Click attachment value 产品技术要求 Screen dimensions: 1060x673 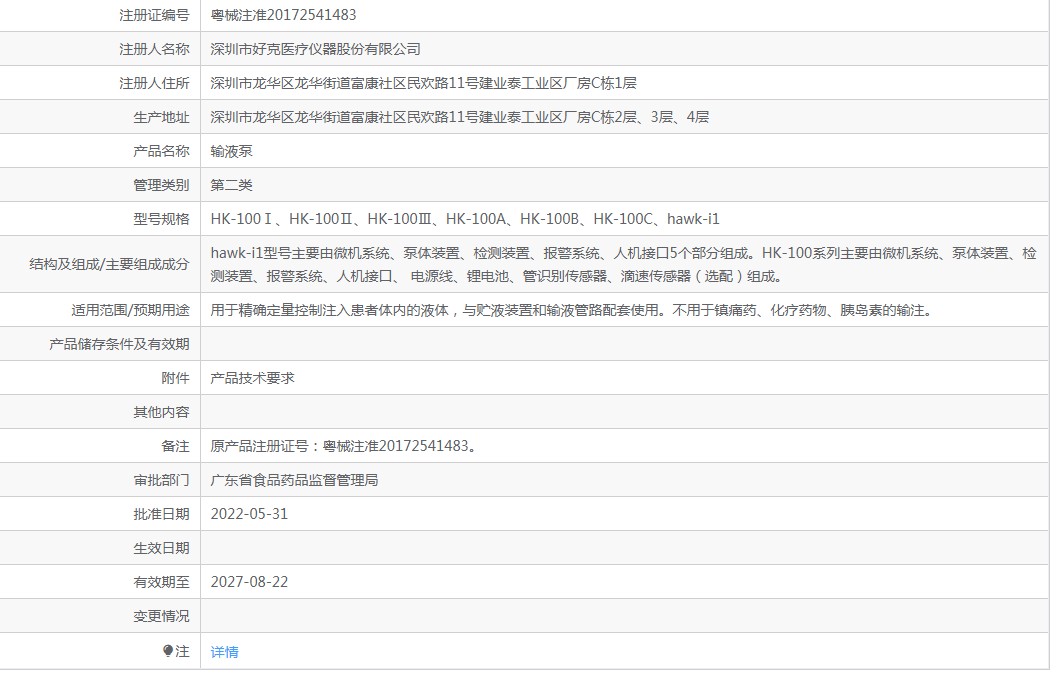[x=252, y=378]
